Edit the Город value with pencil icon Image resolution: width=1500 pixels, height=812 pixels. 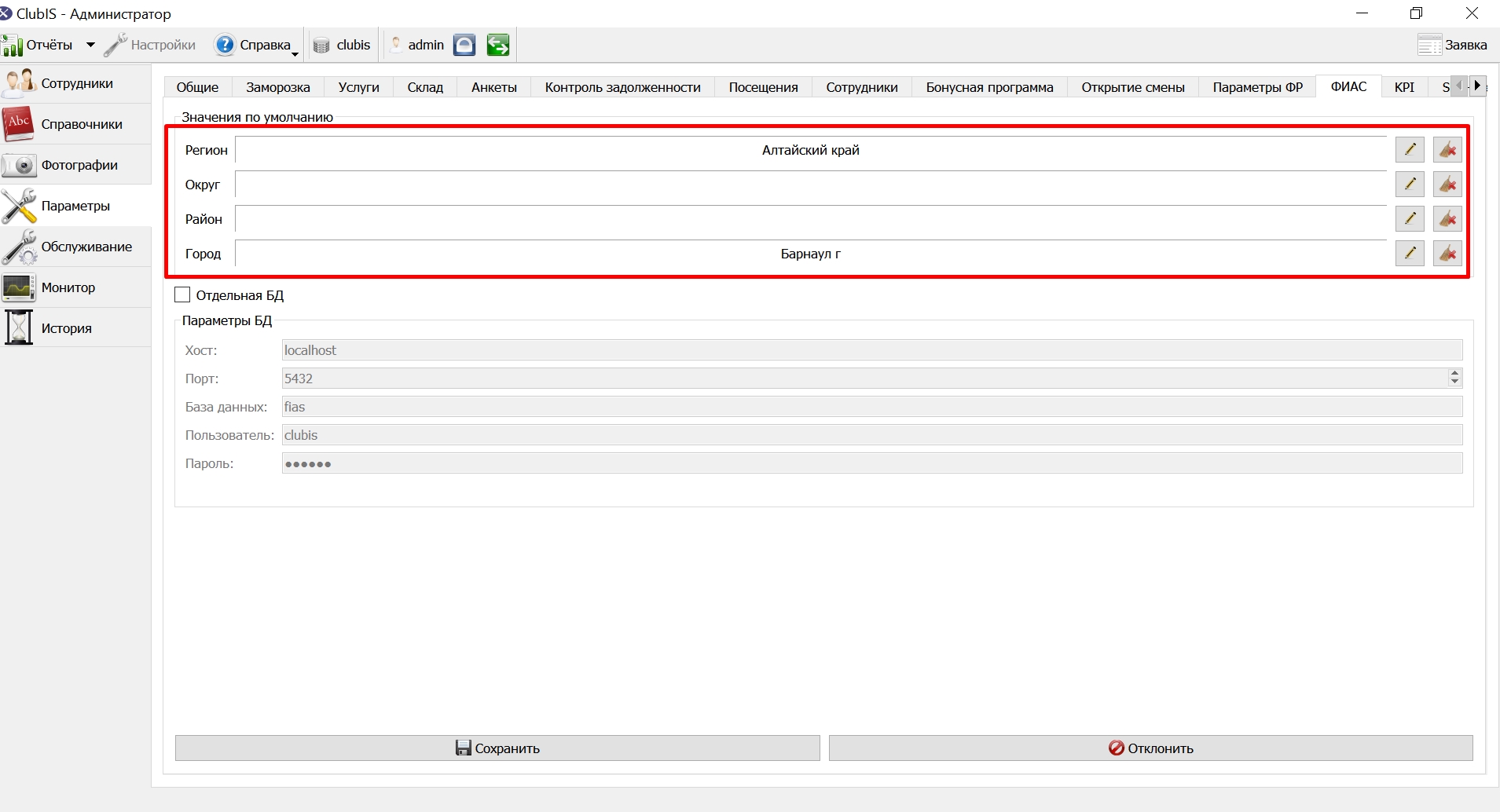(1410, 253)
